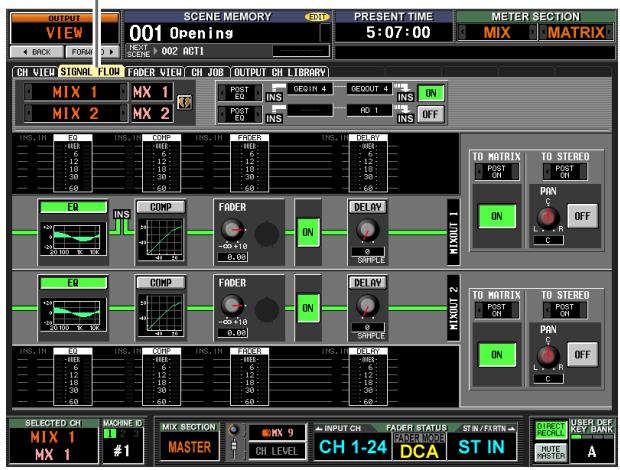Adjust the MIX 2 DELAY knob
This screenshot has height=470, width=620.
click(x=367, y=306)
